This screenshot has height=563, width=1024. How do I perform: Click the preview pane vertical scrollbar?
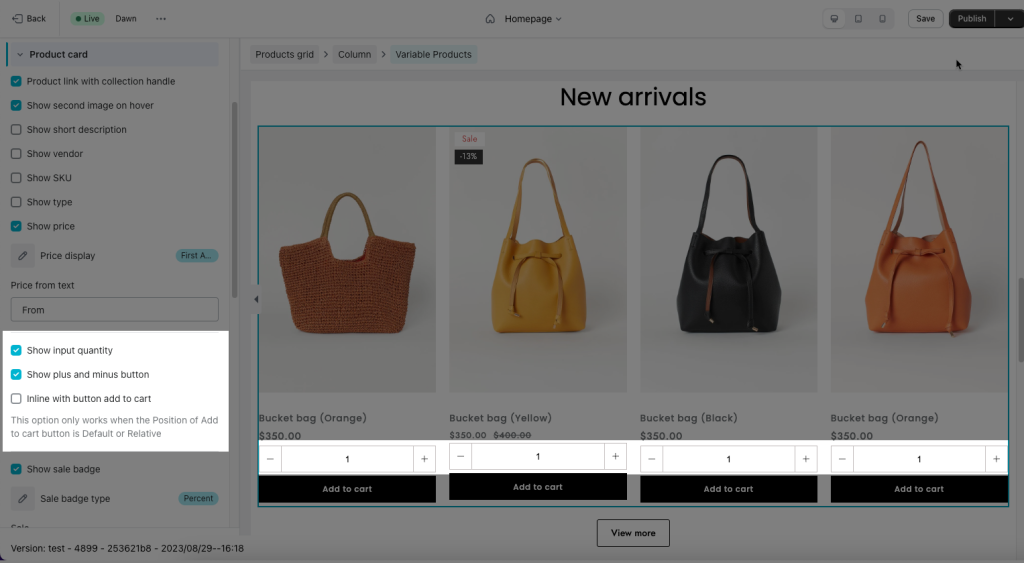(x=1021, y=320)
